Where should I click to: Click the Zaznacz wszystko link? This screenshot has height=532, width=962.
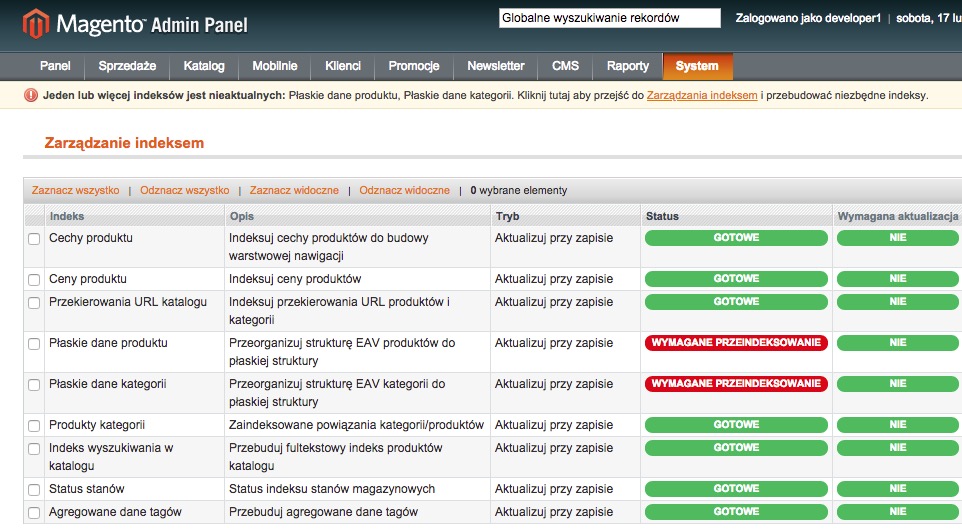click(75, 190)
